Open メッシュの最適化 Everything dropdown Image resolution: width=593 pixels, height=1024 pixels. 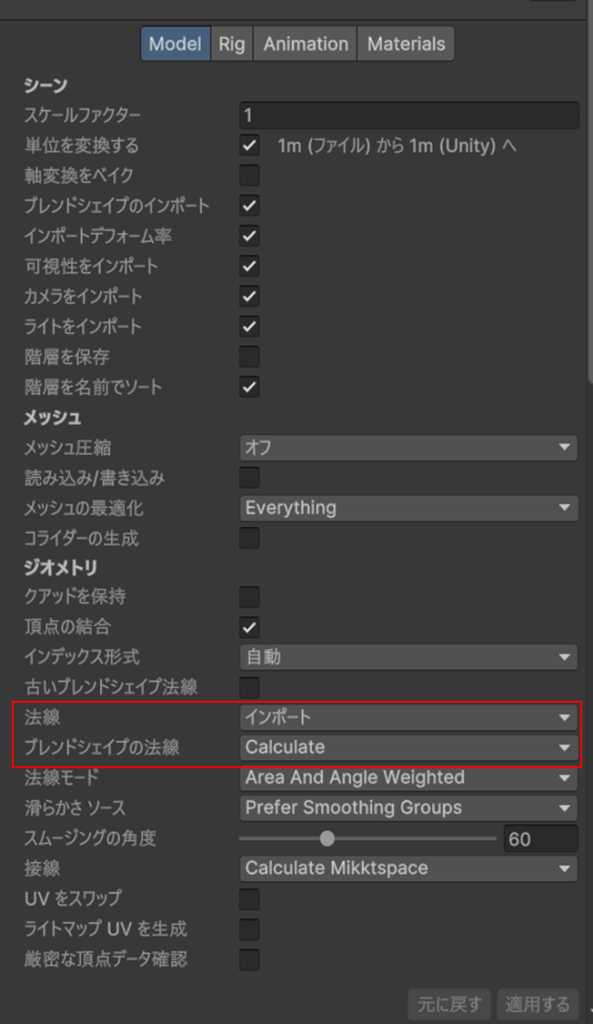point(409,508)
